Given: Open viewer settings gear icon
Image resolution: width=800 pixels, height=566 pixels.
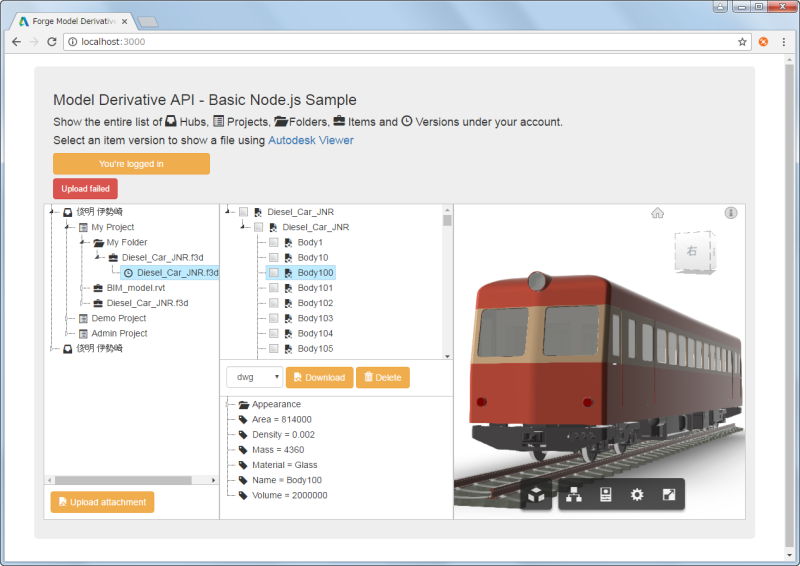Looking at the screenshot, I should 637,495.
